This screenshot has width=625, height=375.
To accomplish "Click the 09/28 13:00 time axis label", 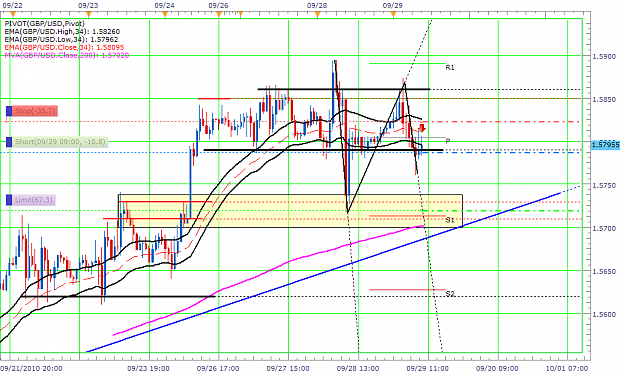I will click(358, 368).
